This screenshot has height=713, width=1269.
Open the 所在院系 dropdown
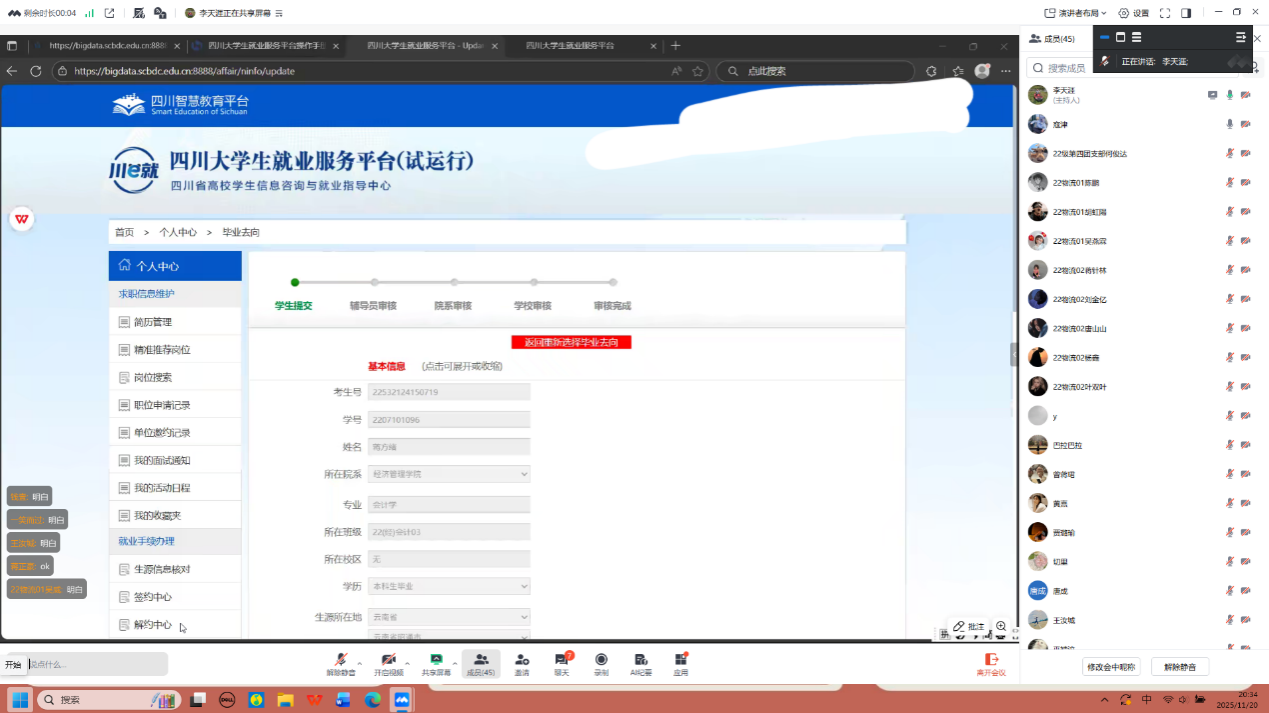[x=449, y=474]
